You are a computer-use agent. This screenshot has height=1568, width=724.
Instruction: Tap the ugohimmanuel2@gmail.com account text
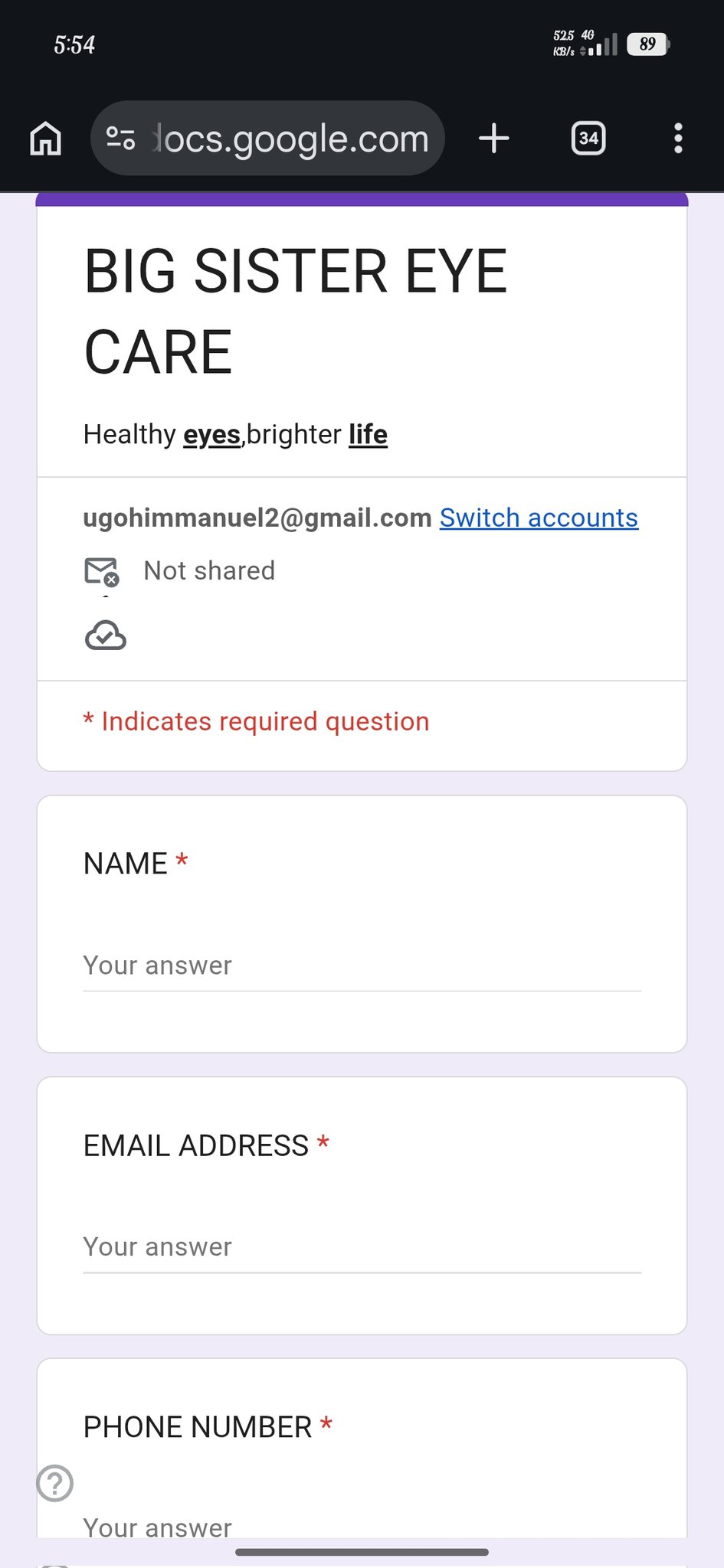[257, 518]
